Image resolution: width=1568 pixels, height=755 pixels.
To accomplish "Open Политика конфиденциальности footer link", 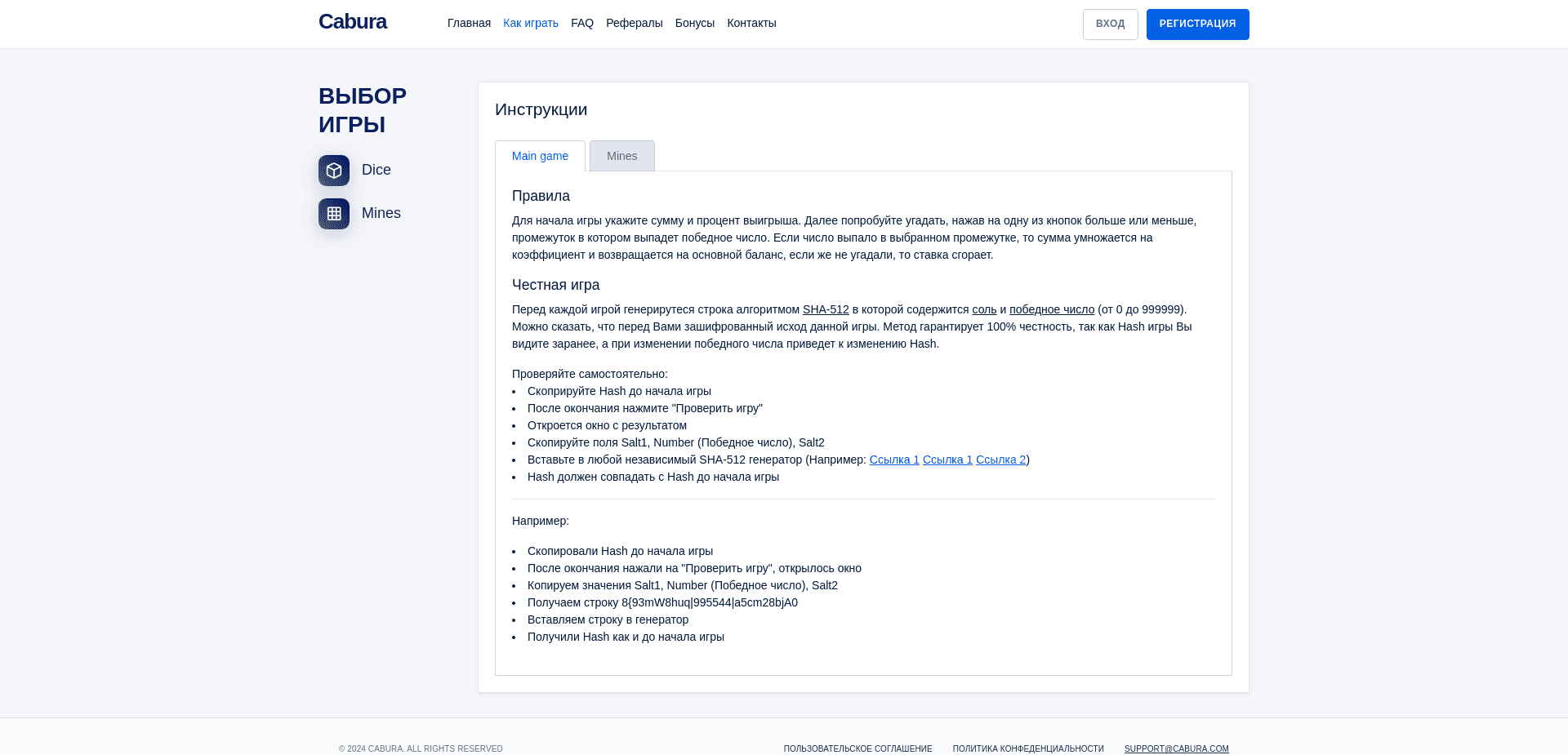I will point(1028,748).
